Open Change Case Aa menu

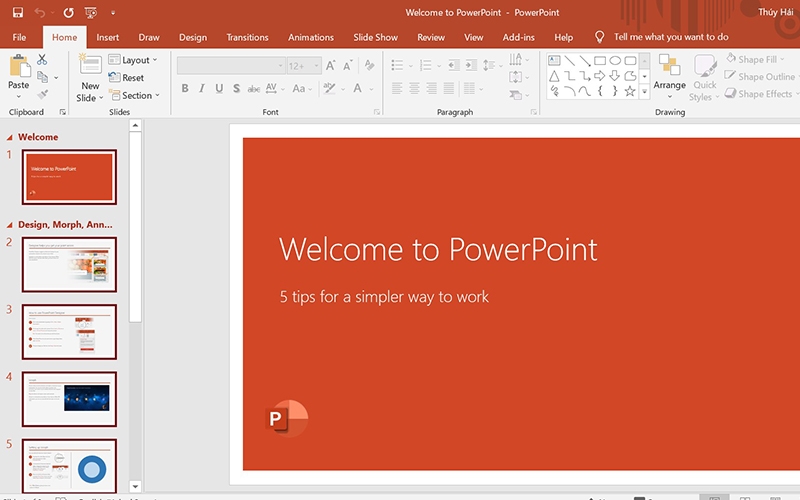pos(302,88)
